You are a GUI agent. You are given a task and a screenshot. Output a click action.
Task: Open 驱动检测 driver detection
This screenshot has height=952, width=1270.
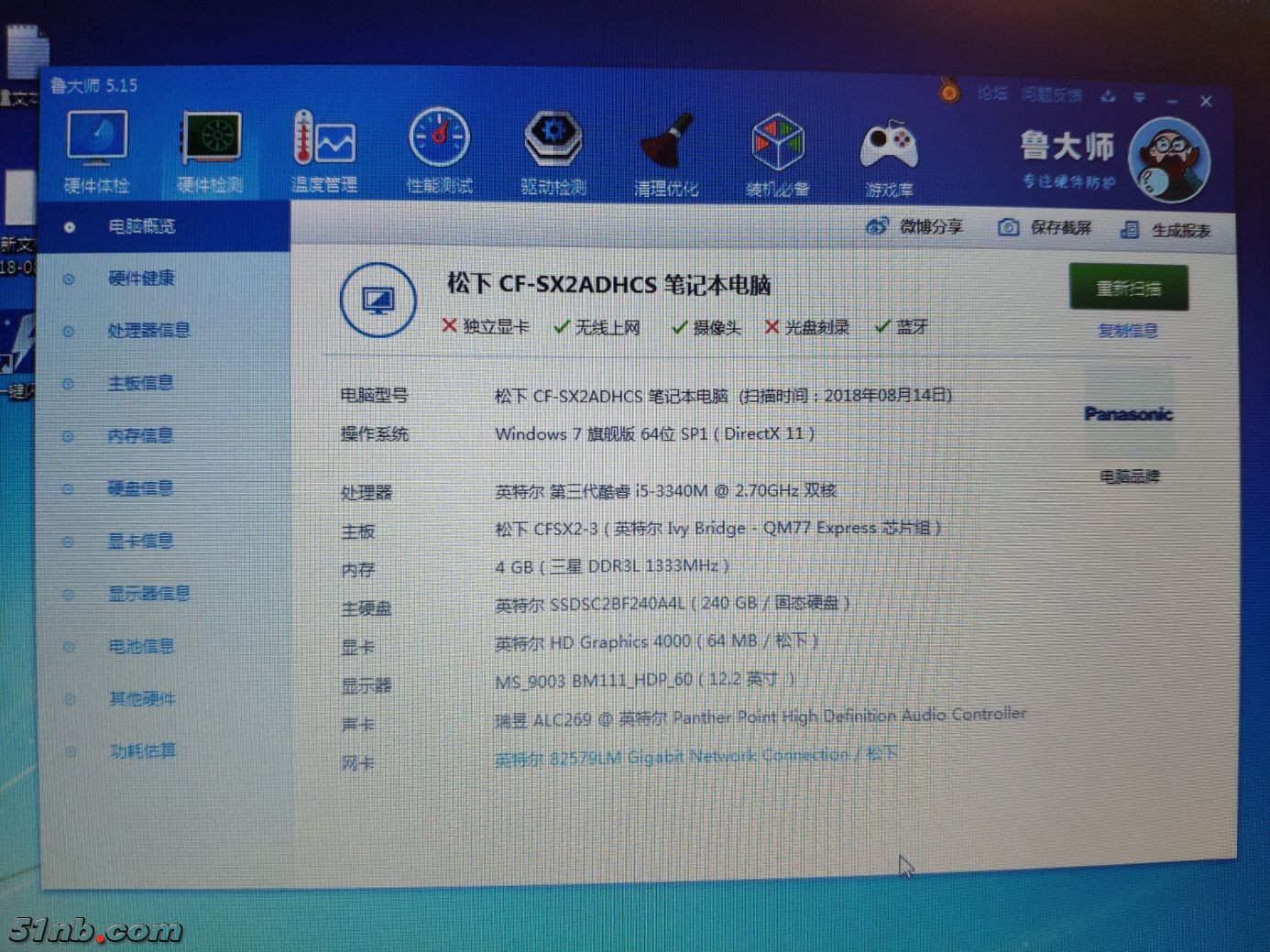[553, 153]
